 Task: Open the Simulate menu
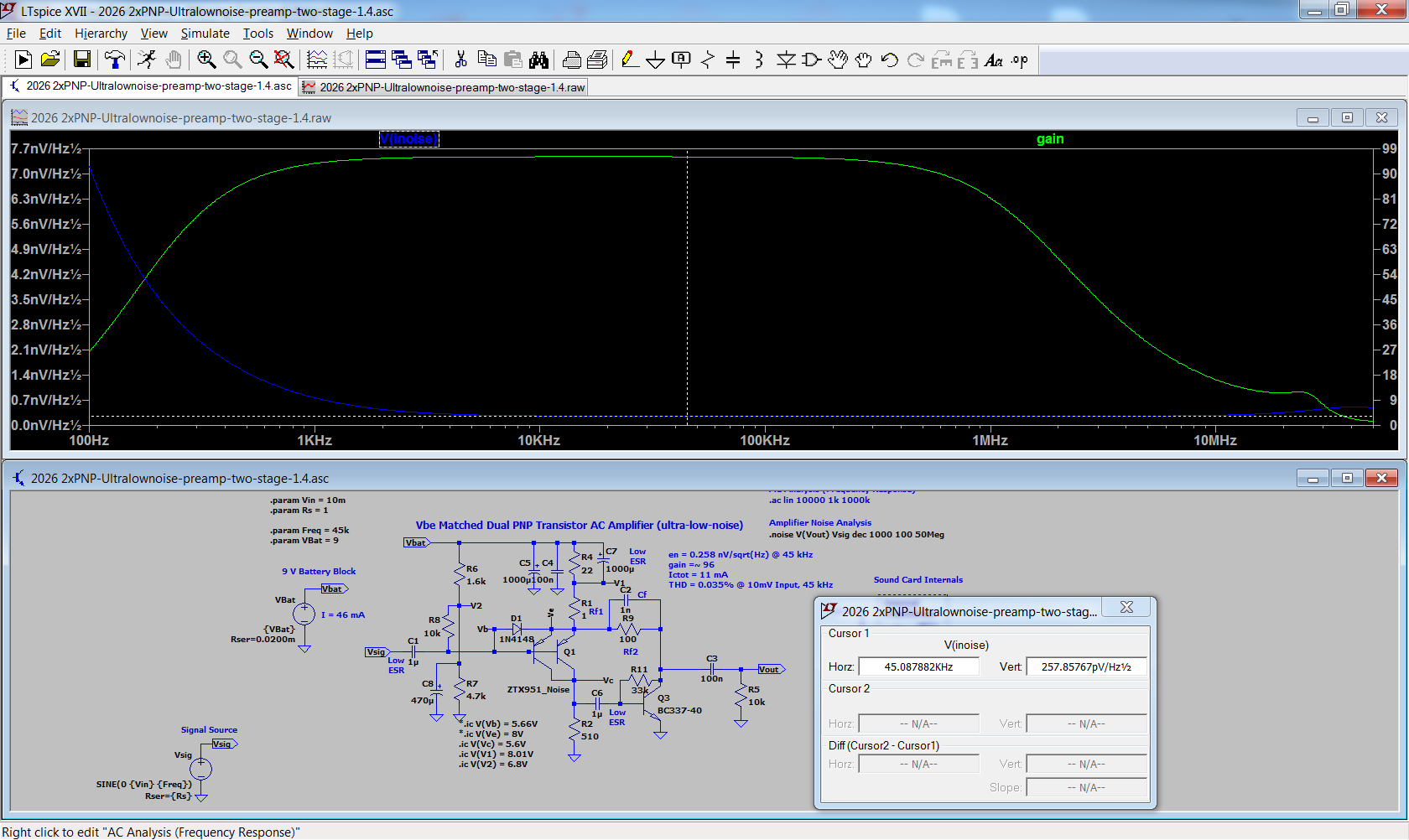[x=205, y=34]
